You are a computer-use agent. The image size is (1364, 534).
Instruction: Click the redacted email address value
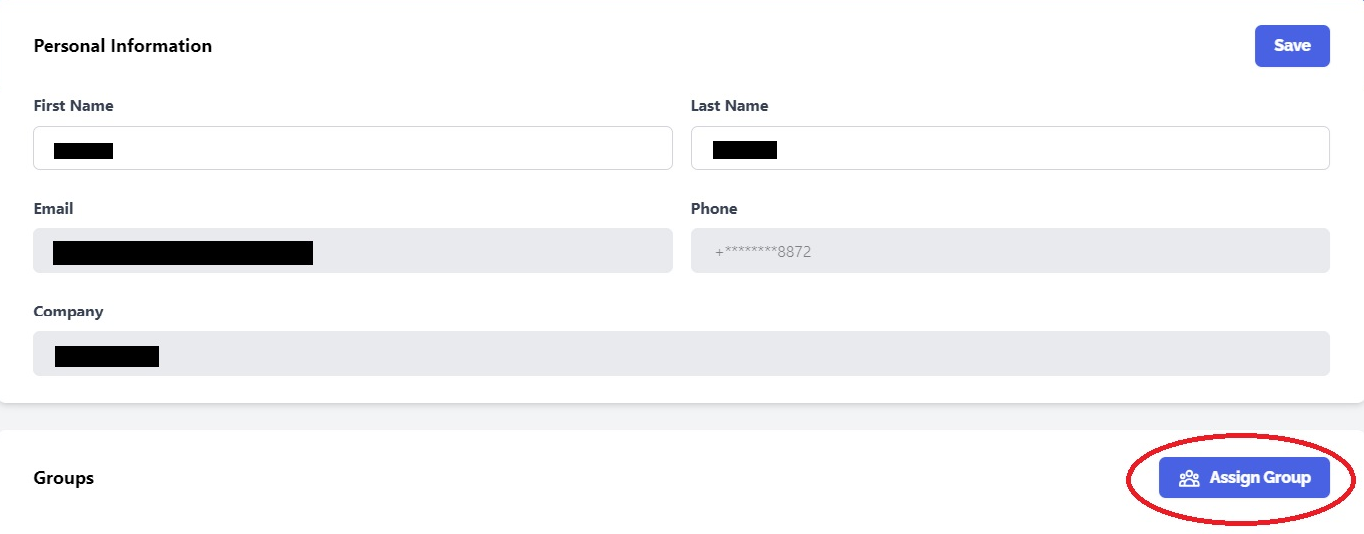[183, 252]
